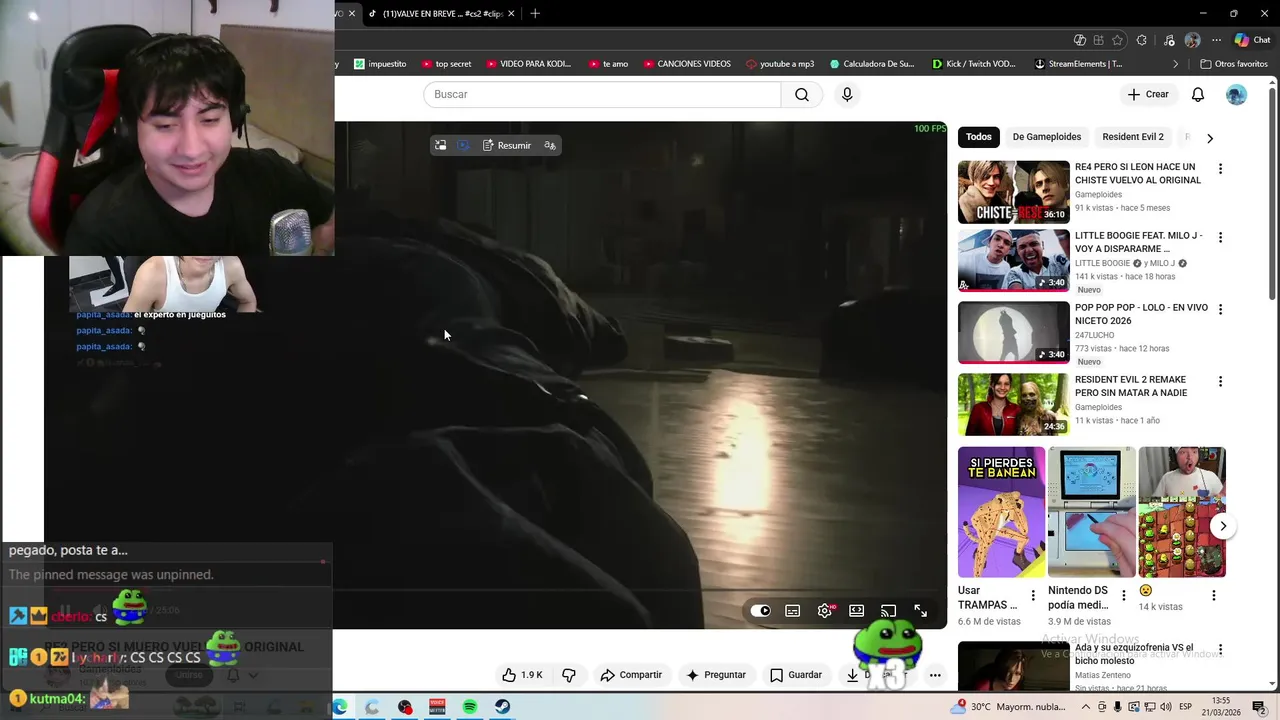Image resolution: width=1280 pixels, height=720 pixels.
Task: Select the Resident Evil 2 filter chip
Action: point(1133,137)
